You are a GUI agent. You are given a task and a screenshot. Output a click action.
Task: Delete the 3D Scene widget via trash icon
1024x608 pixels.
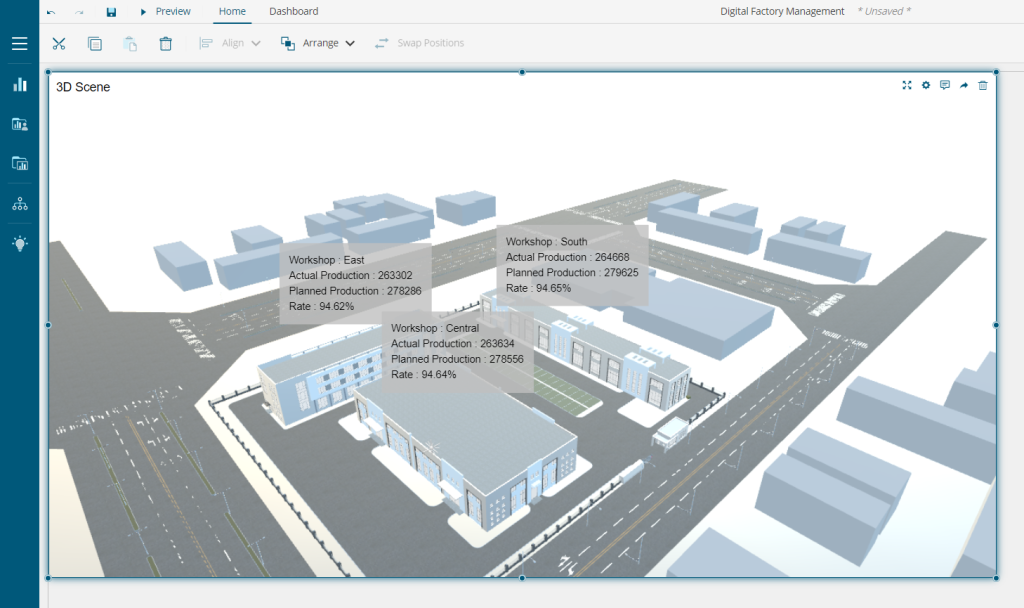[983, 86]
